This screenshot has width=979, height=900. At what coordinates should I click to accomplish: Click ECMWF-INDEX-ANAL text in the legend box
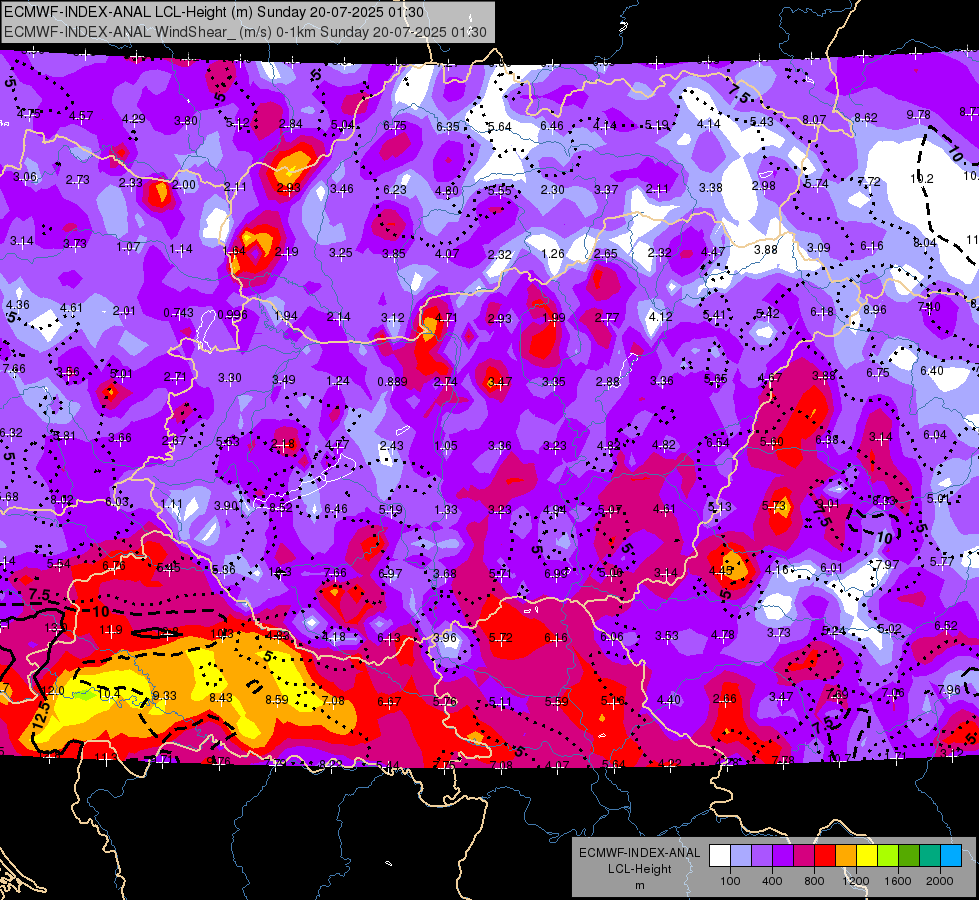click(640, 853)
